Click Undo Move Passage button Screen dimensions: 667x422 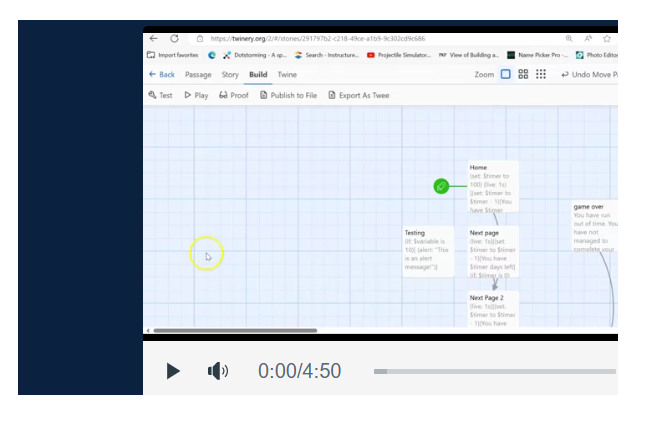[589, 74]
